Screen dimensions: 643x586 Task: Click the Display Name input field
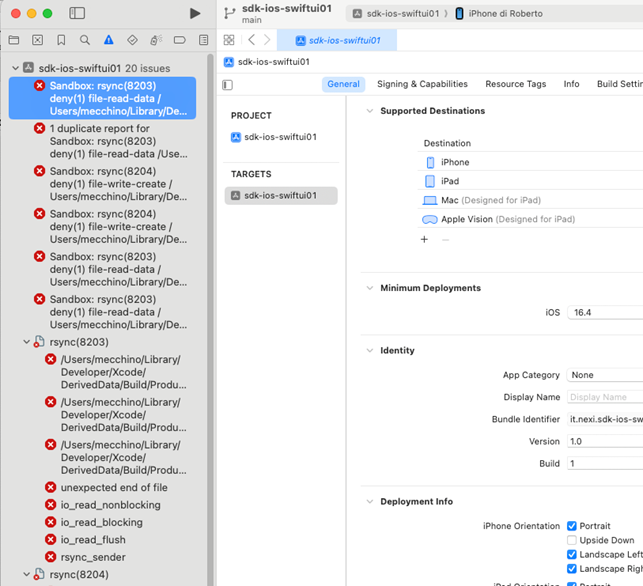coord(605,397)
